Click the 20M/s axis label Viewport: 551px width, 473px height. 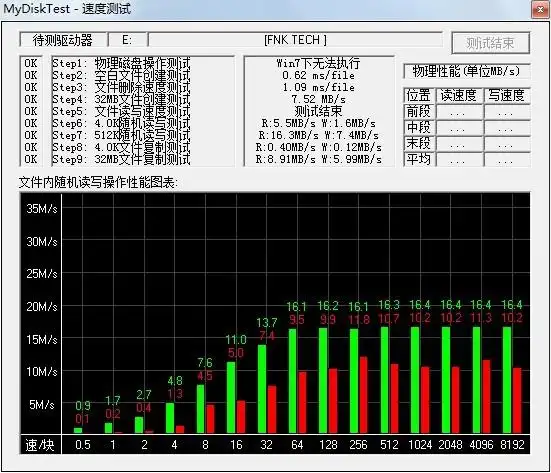tap(42, 307)
